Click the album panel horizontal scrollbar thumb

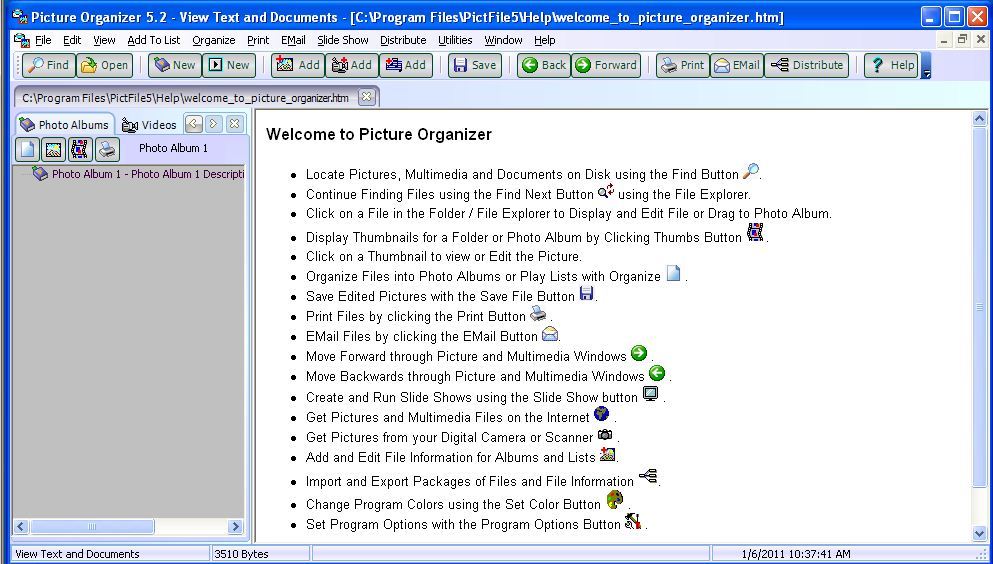[92, 527]
